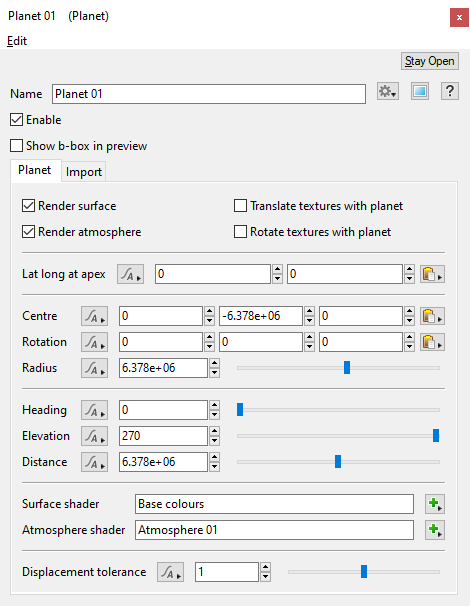
Task: Open the Edit menu
Action: 17,41
